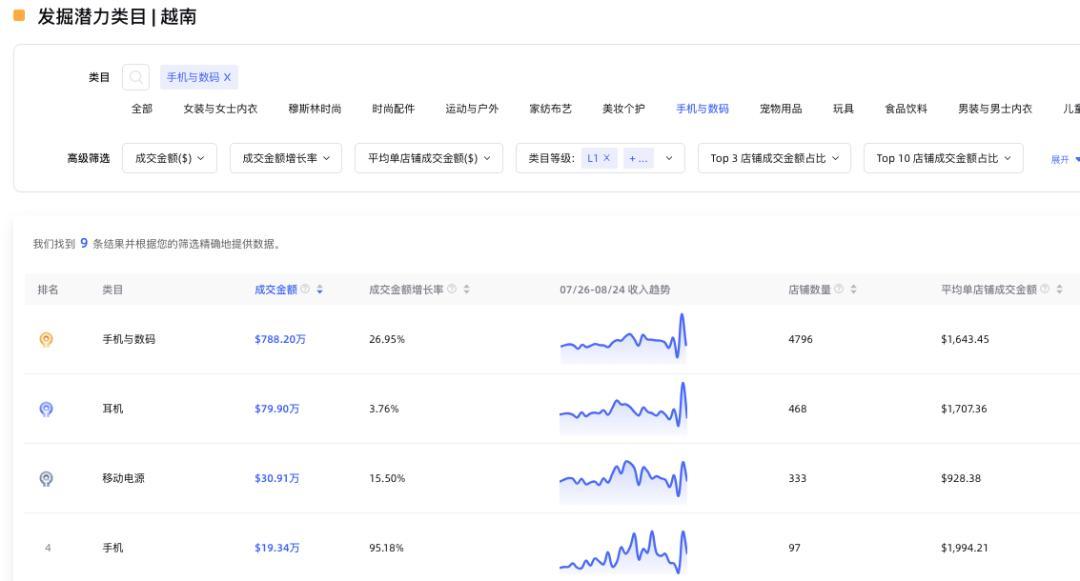
Task: Expand the 类目等级 dropdown arrow
Action: click(x=669, y=158)
